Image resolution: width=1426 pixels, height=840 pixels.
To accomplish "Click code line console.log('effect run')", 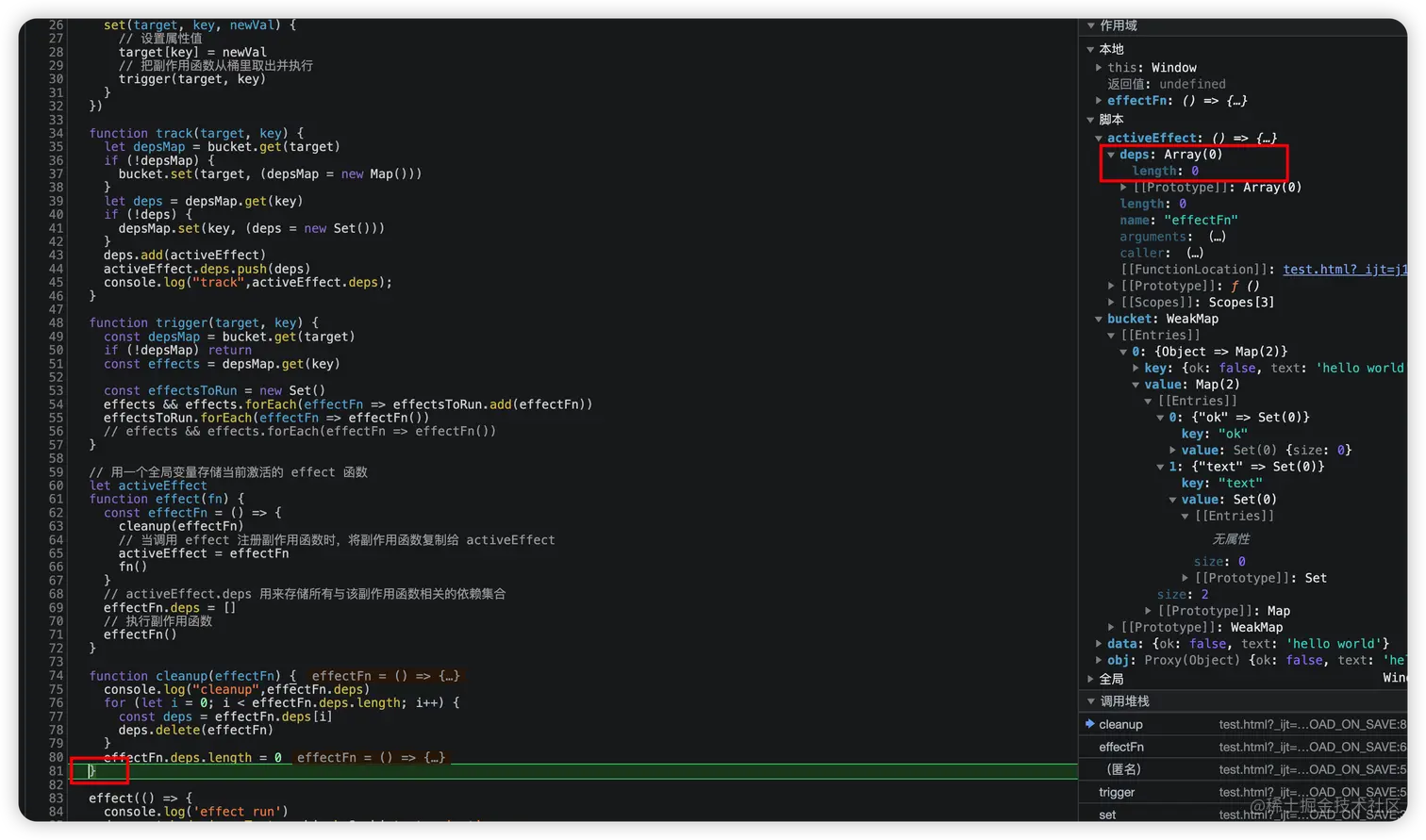I will click(196, 812).
